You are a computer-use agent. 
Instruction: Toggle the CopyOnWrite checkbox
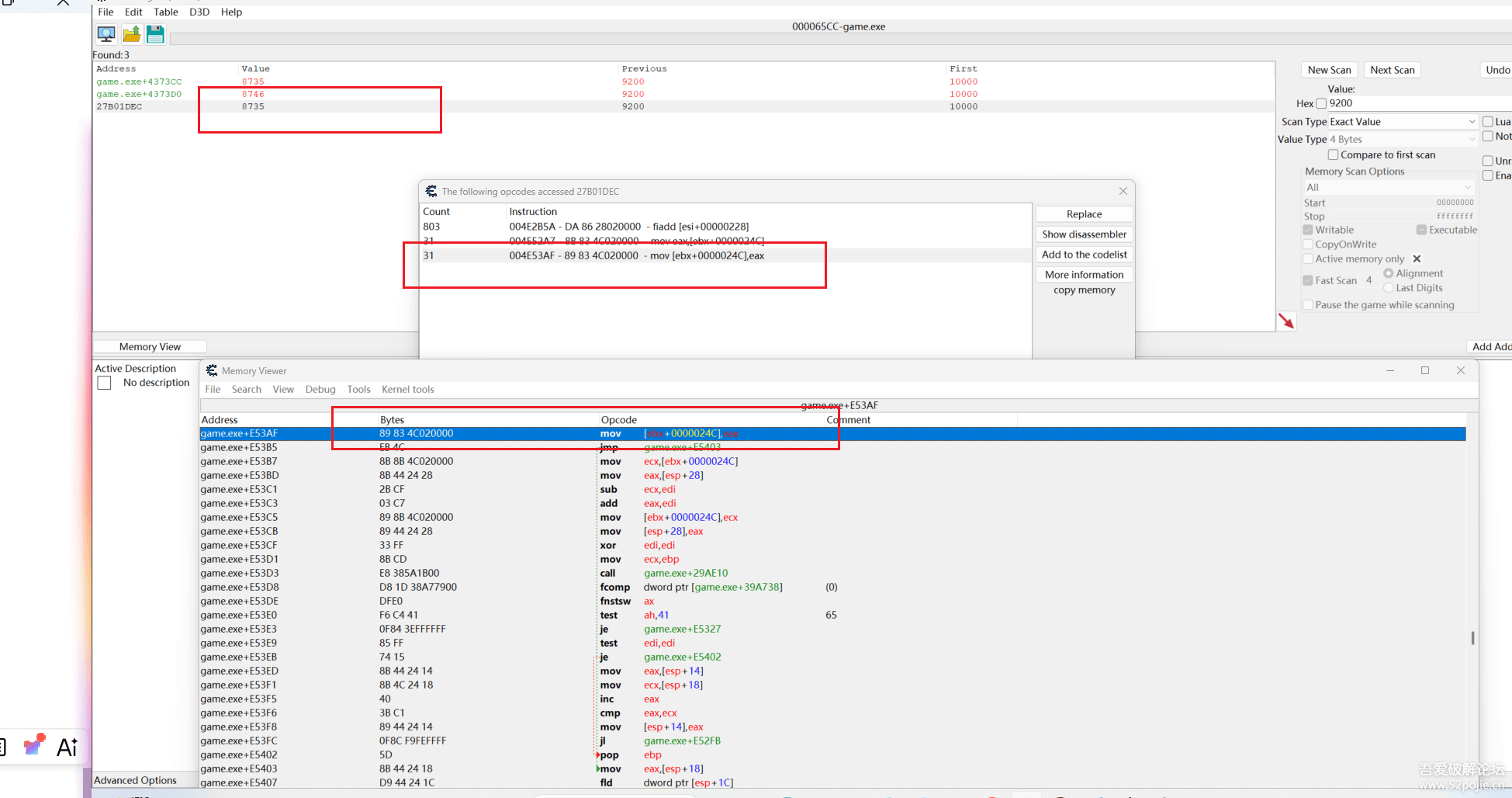point(1308,245)
